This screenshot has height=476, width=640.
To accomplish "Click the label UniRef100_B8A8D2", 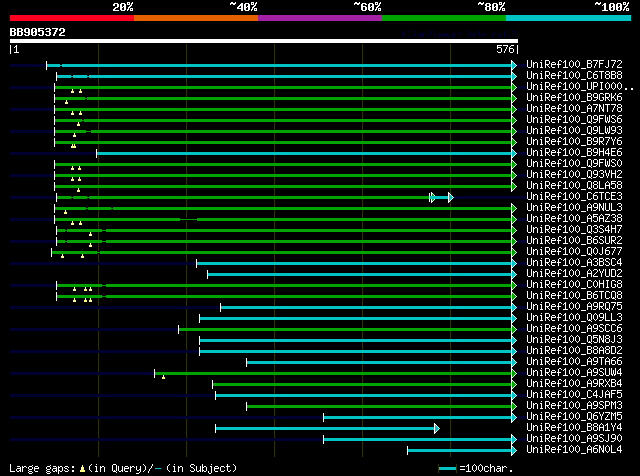I will pos(574,351).
